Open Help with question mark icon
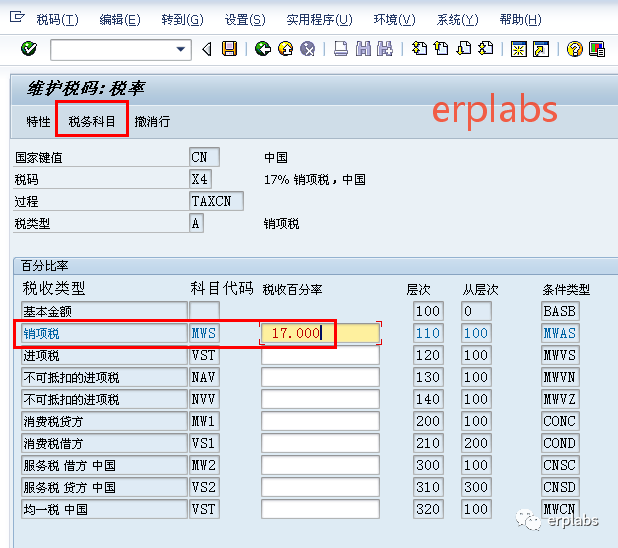Screen dimensions: 618x548 click(x=575, y=49)
